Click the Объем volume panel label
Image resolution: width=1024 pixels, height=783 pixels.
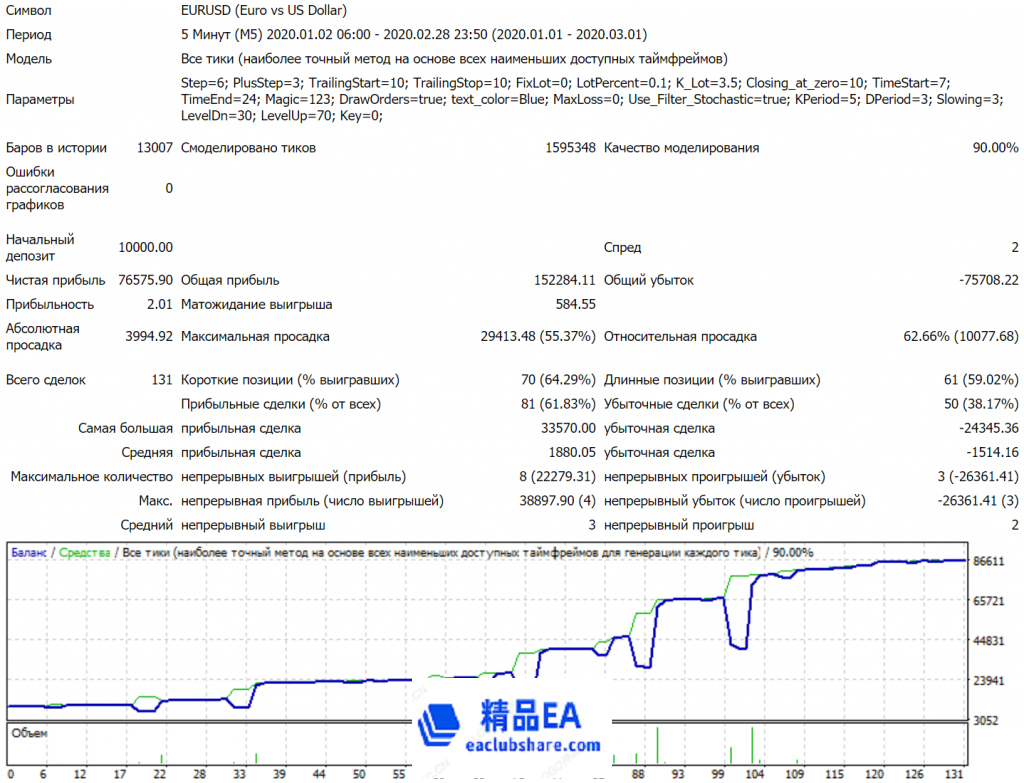pyautogui.click(x=29, y=733)
